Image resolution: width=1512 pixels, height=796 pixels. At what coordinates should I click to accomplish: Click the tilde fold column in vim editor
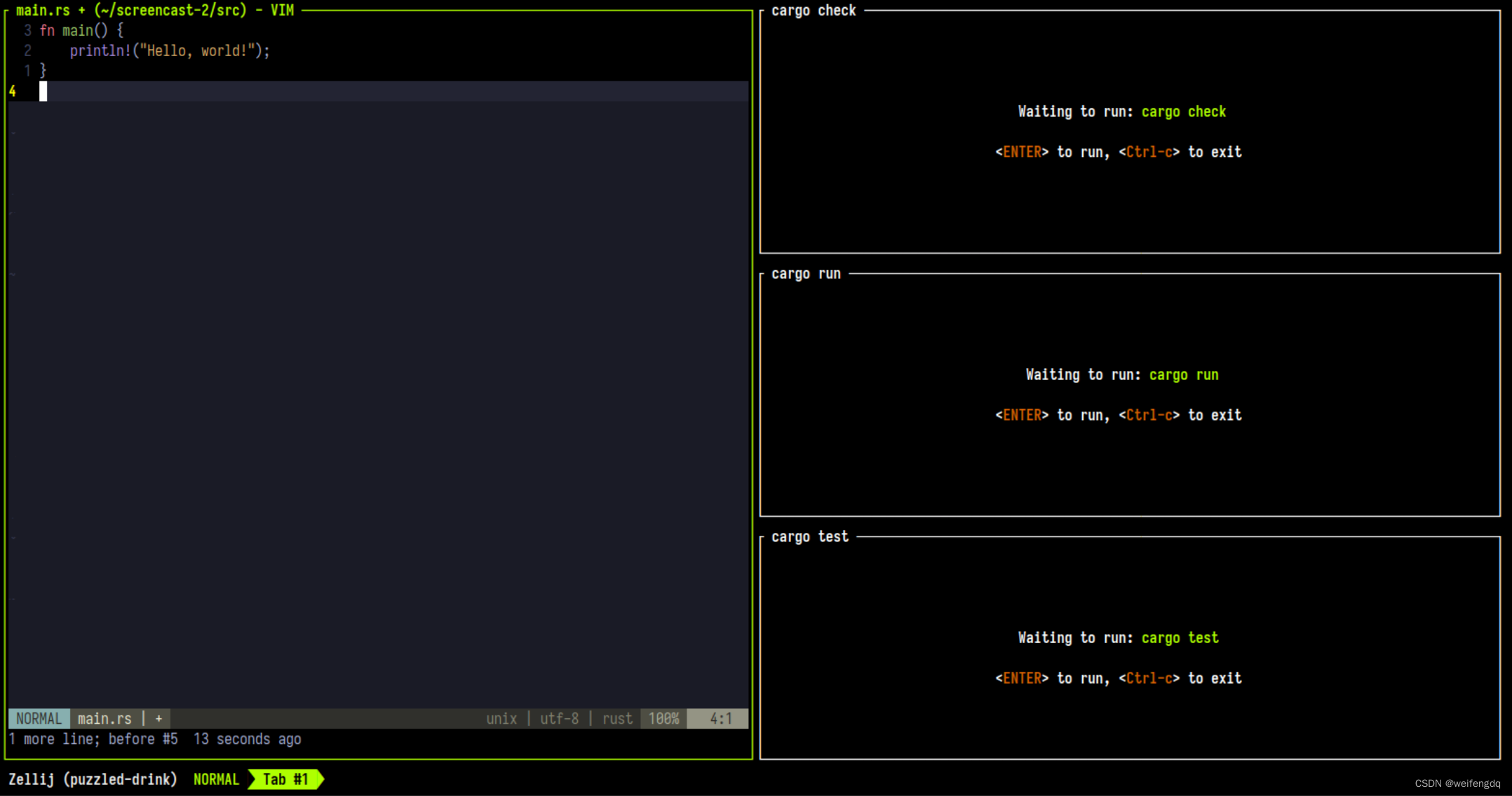pos(11,131)
